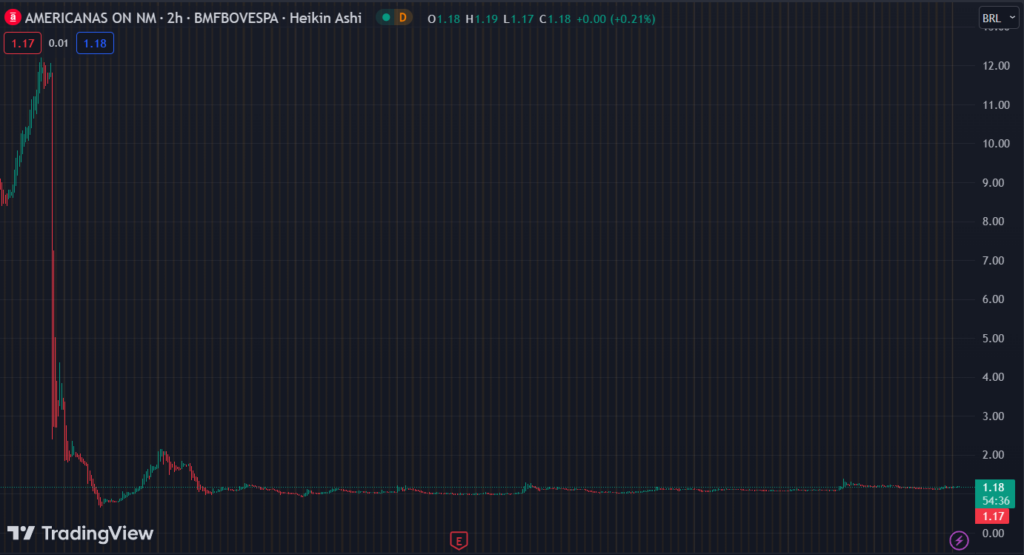Click the red 1.17 sell price button
The image size is (1024, 555).
(x=23, y=43)
